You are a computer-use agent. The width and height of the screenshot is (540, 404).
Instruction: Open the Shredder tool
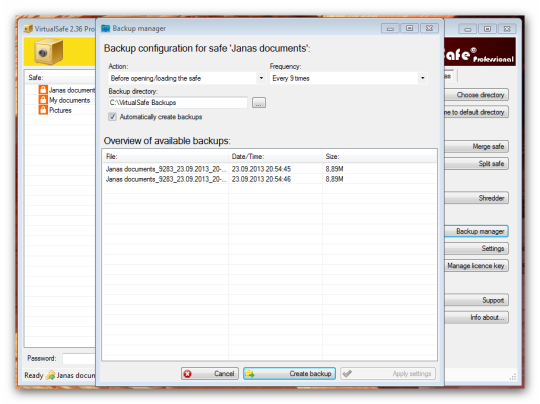tap(477, 198)
